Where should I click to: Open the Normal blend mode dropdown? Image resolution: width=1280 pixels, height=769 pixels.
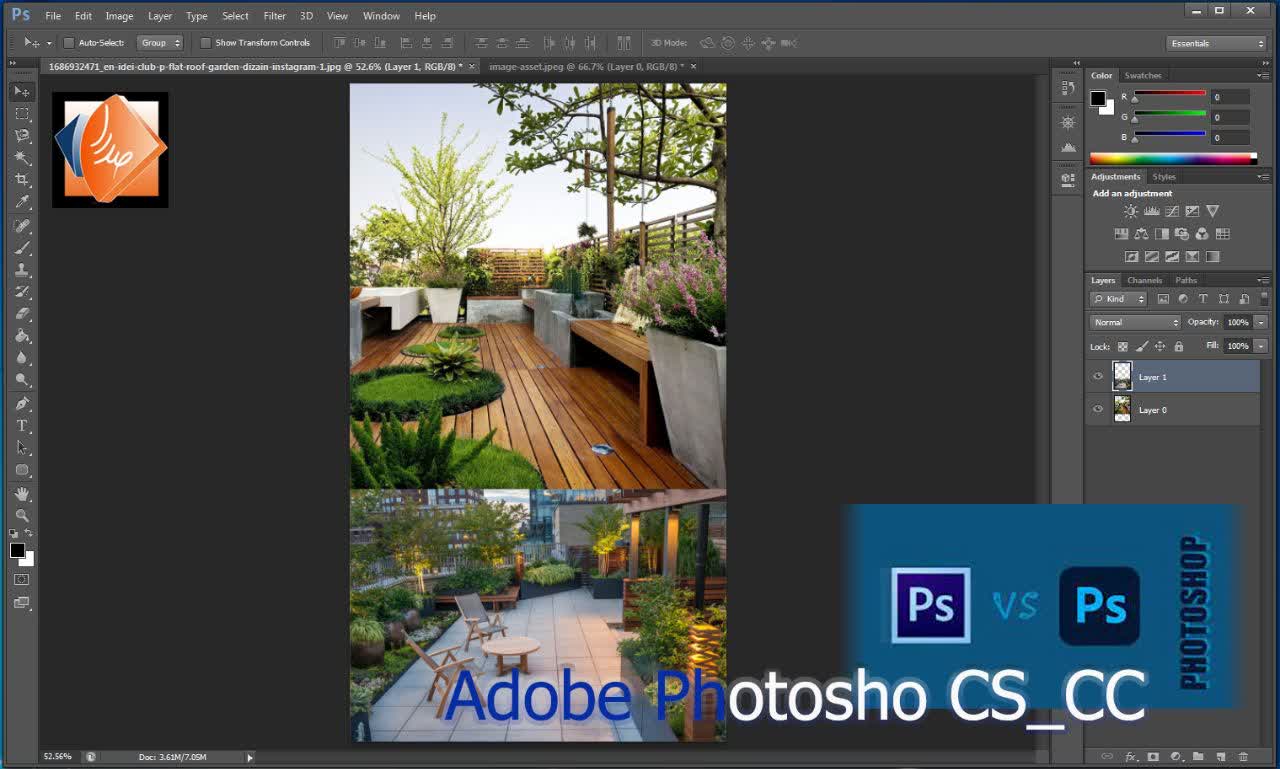pyautogui.click(x=1135, y=322)
